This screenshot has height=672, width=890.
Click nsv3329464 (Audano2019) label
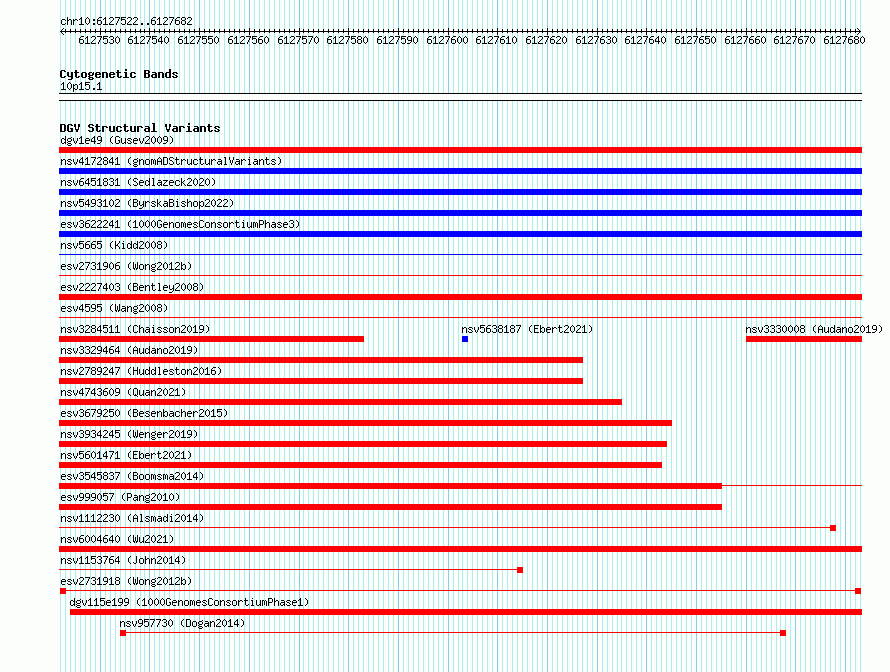click(x=129, y=350)
